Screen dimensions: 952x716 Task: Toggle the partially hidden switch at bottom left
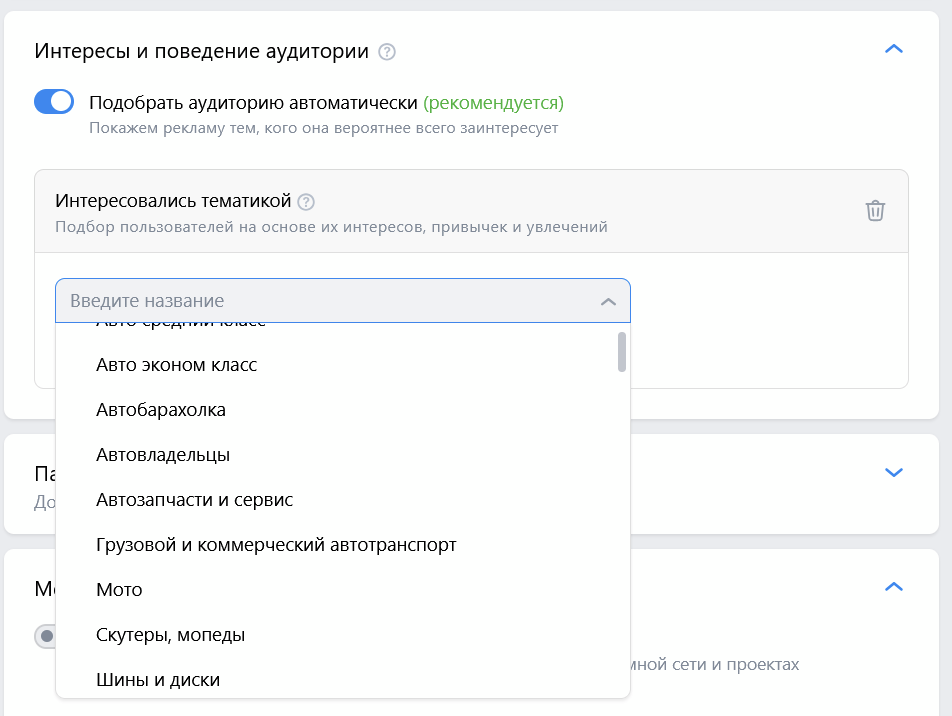coord(46,636)
